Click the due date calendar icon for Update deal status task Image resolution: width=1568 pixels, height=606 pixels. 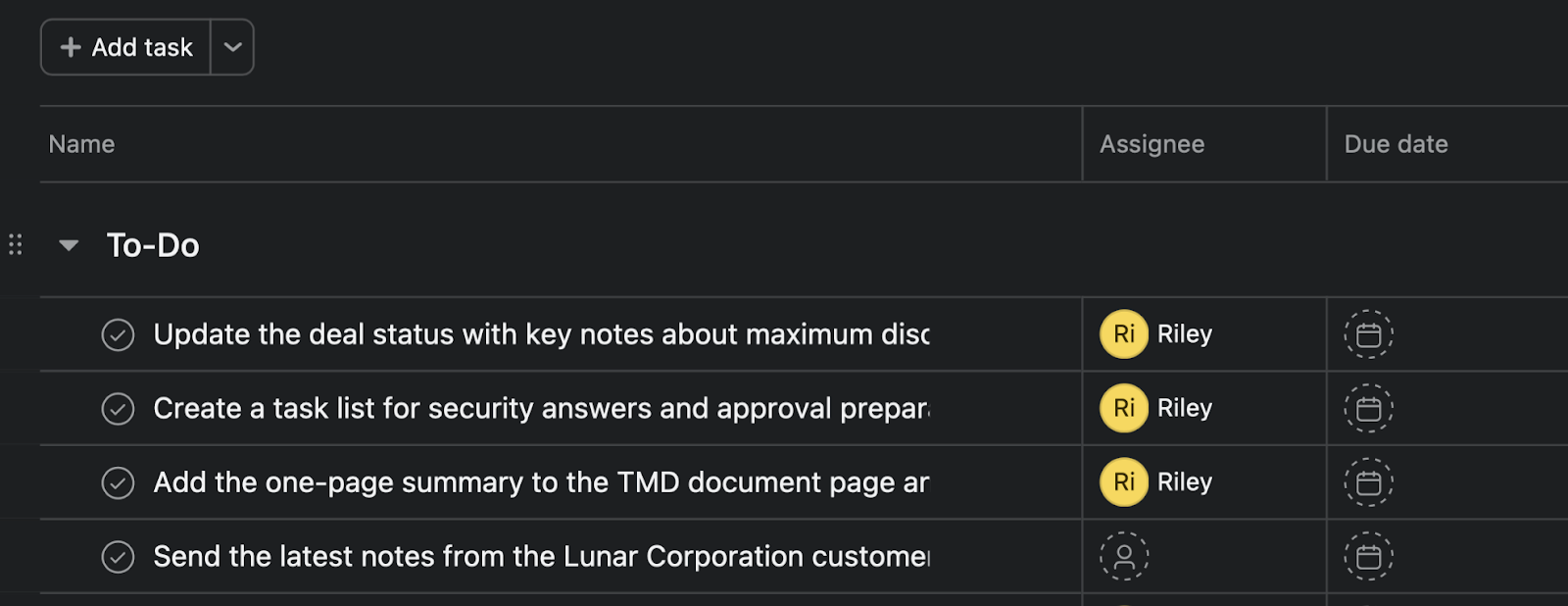[1368, 334]
